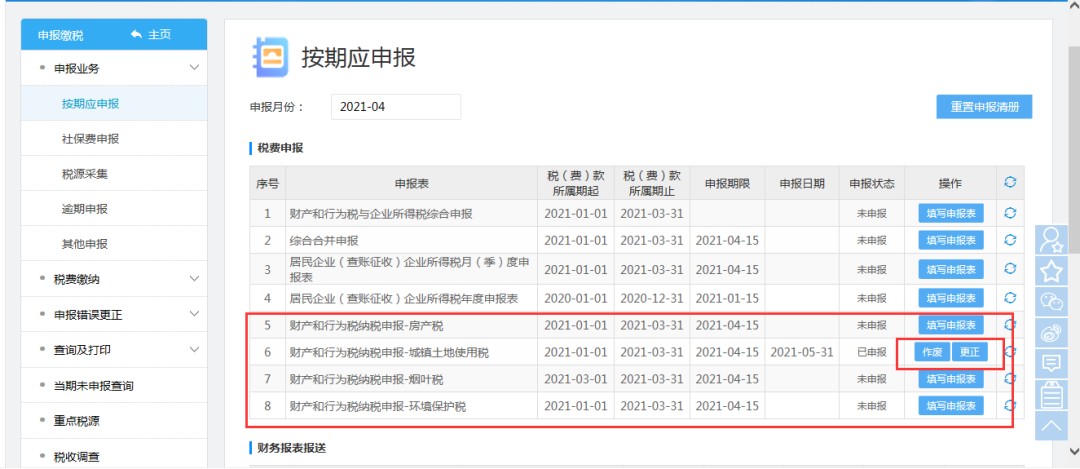Click the page vertical scrollbar down arrow
This screenshot has width=1080, height=469.
click(1073, 450)
